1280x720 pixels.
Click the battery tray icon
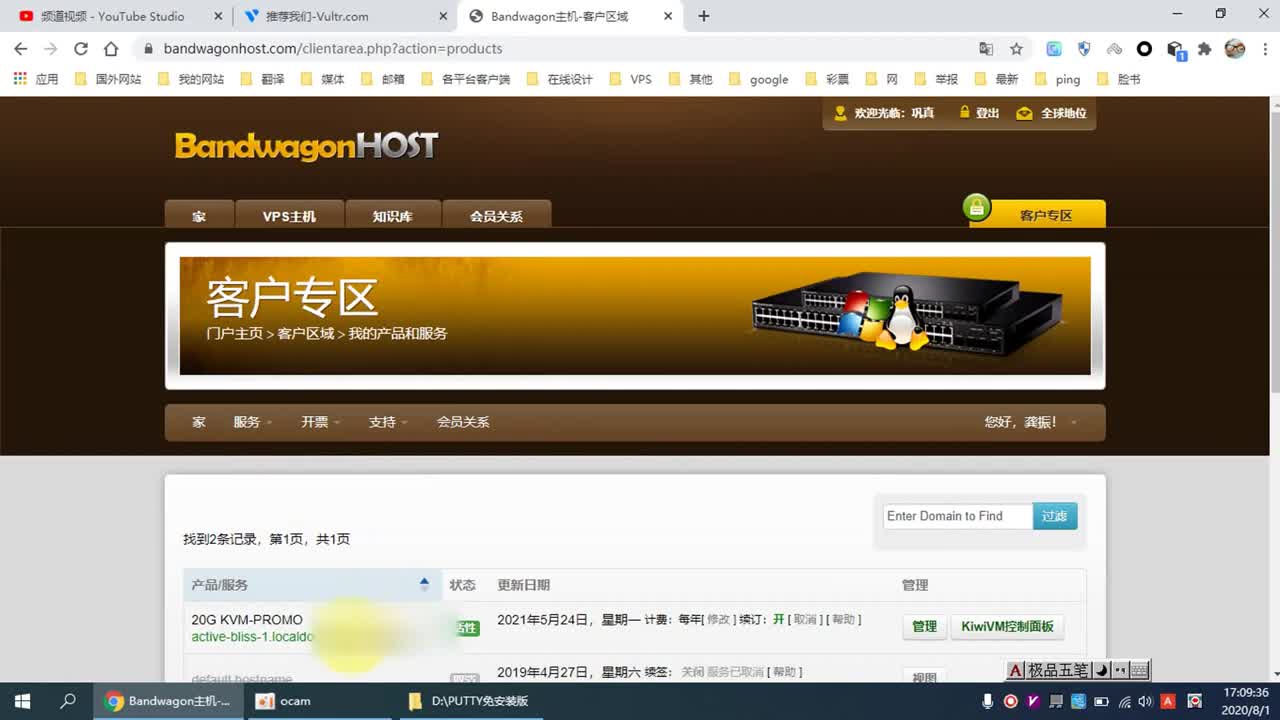[1103, 701]
